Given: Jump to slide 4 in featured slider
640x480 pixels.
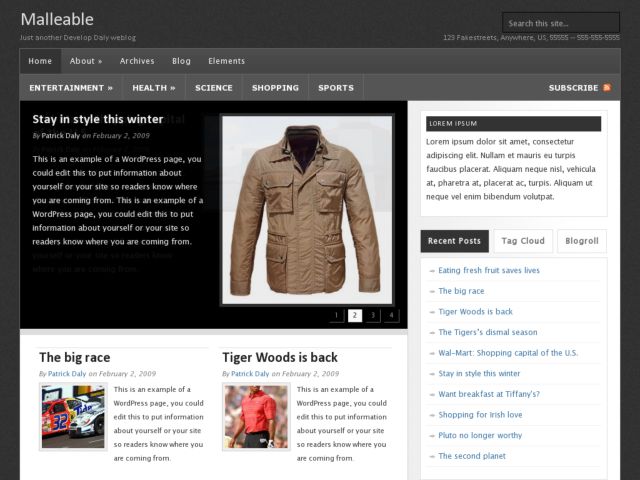Looking at the screenshot, I should coord(391,315).
